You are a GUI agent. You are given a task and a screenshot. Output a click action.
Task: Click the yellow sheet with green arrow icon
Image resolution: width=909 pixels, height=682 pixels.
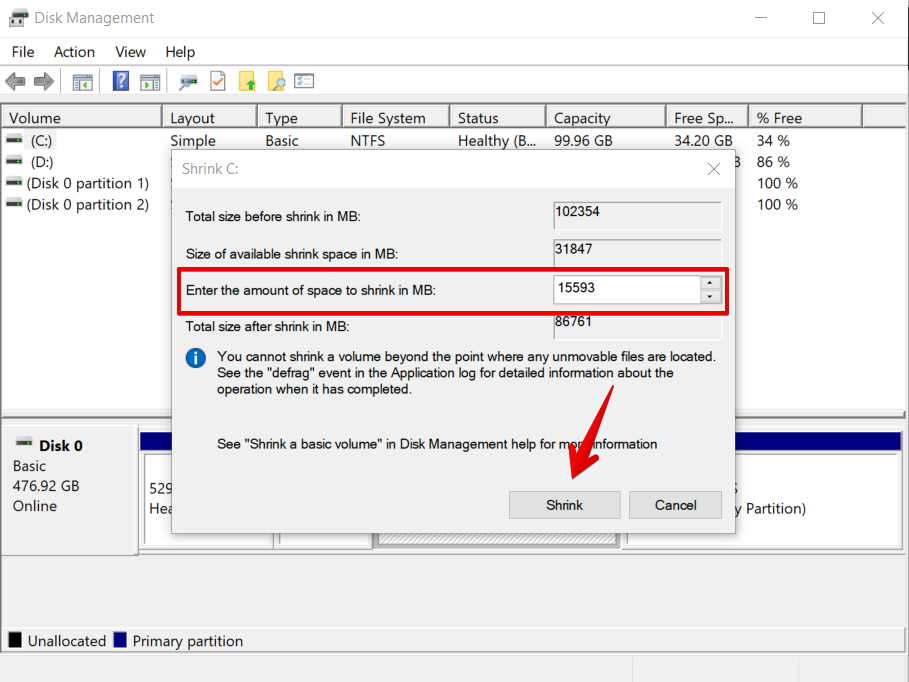247,82
